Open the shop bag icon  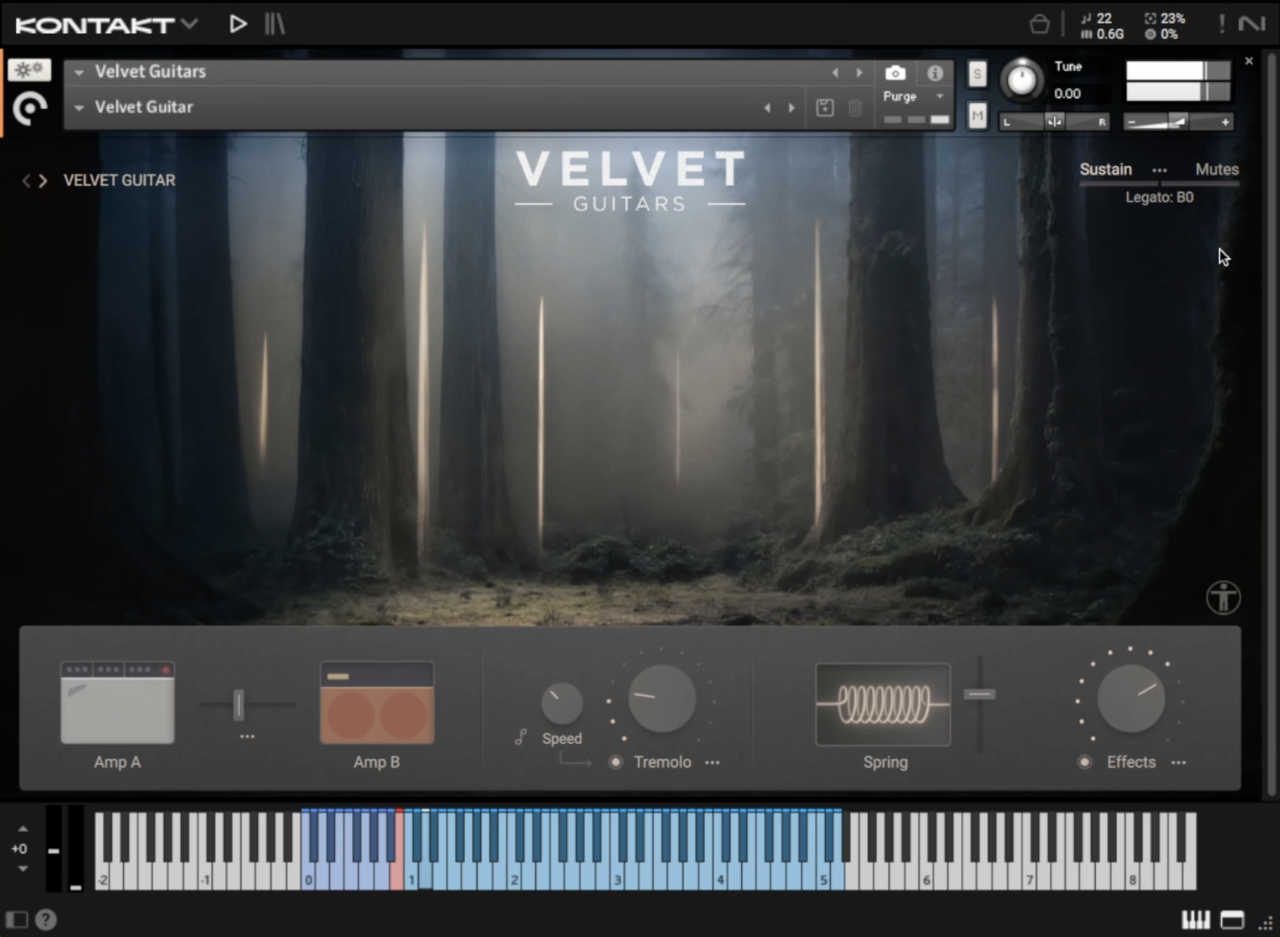(1039, 24)
